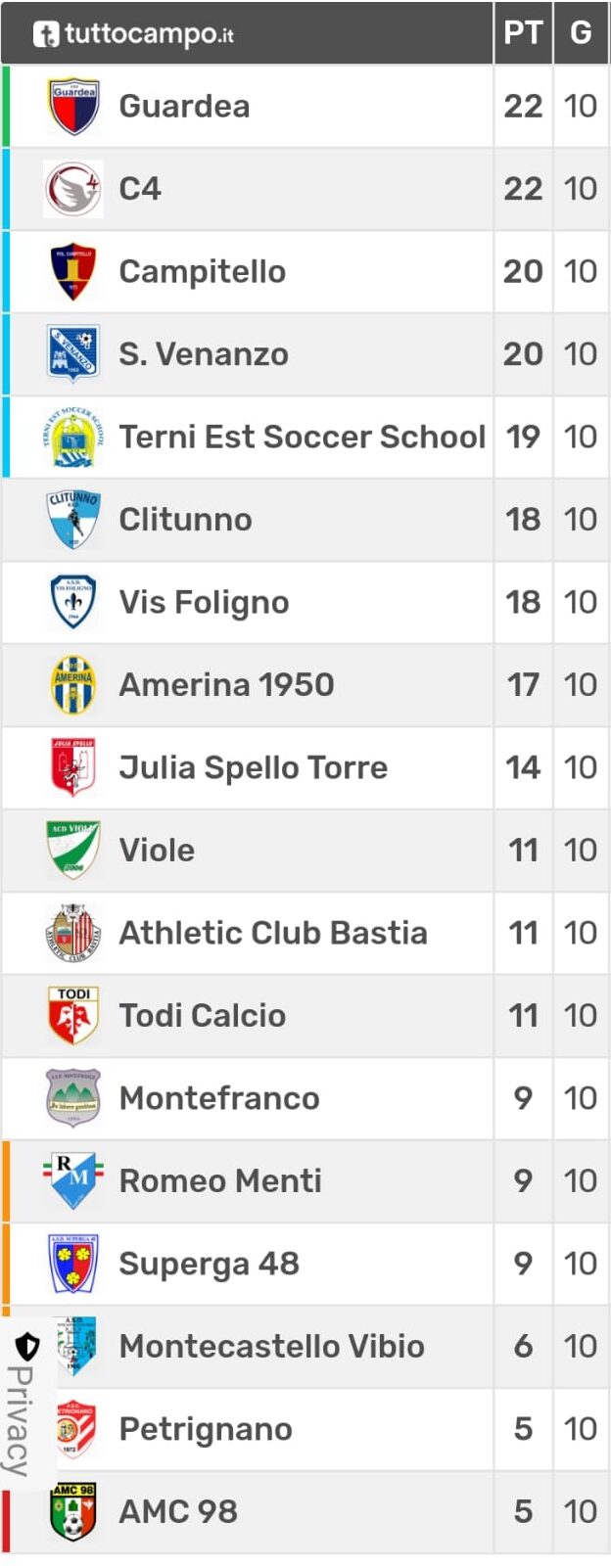611x1568 pixels.
Task: Select the Romeo Menti row name
Action: [x=220, y=1181]
